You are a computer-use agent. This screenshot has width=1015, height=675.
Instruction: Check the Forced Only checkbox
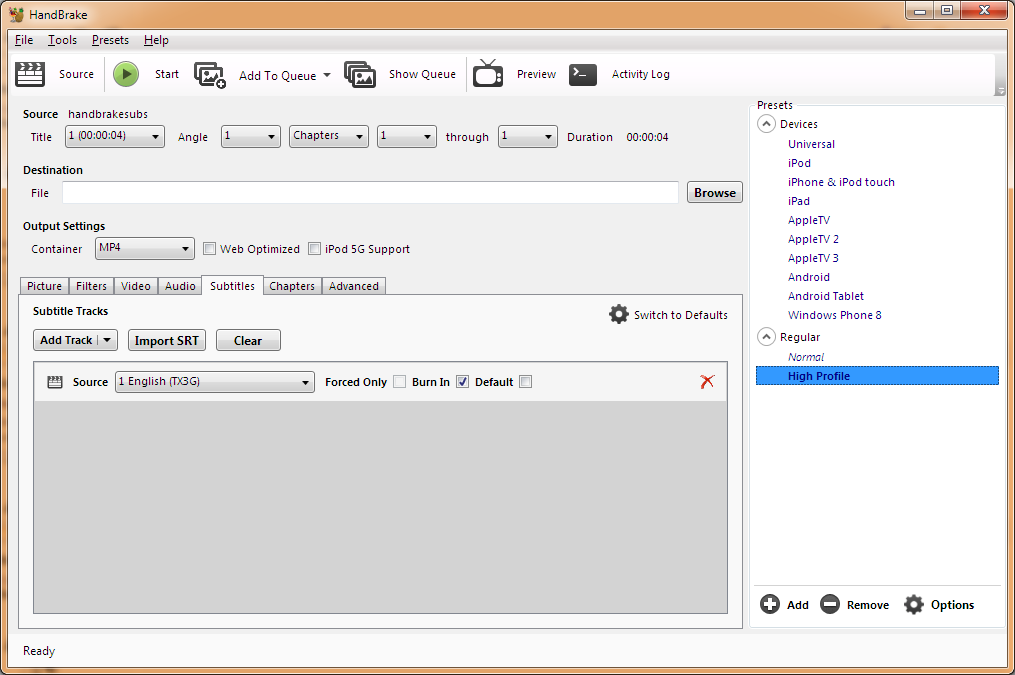399,382
